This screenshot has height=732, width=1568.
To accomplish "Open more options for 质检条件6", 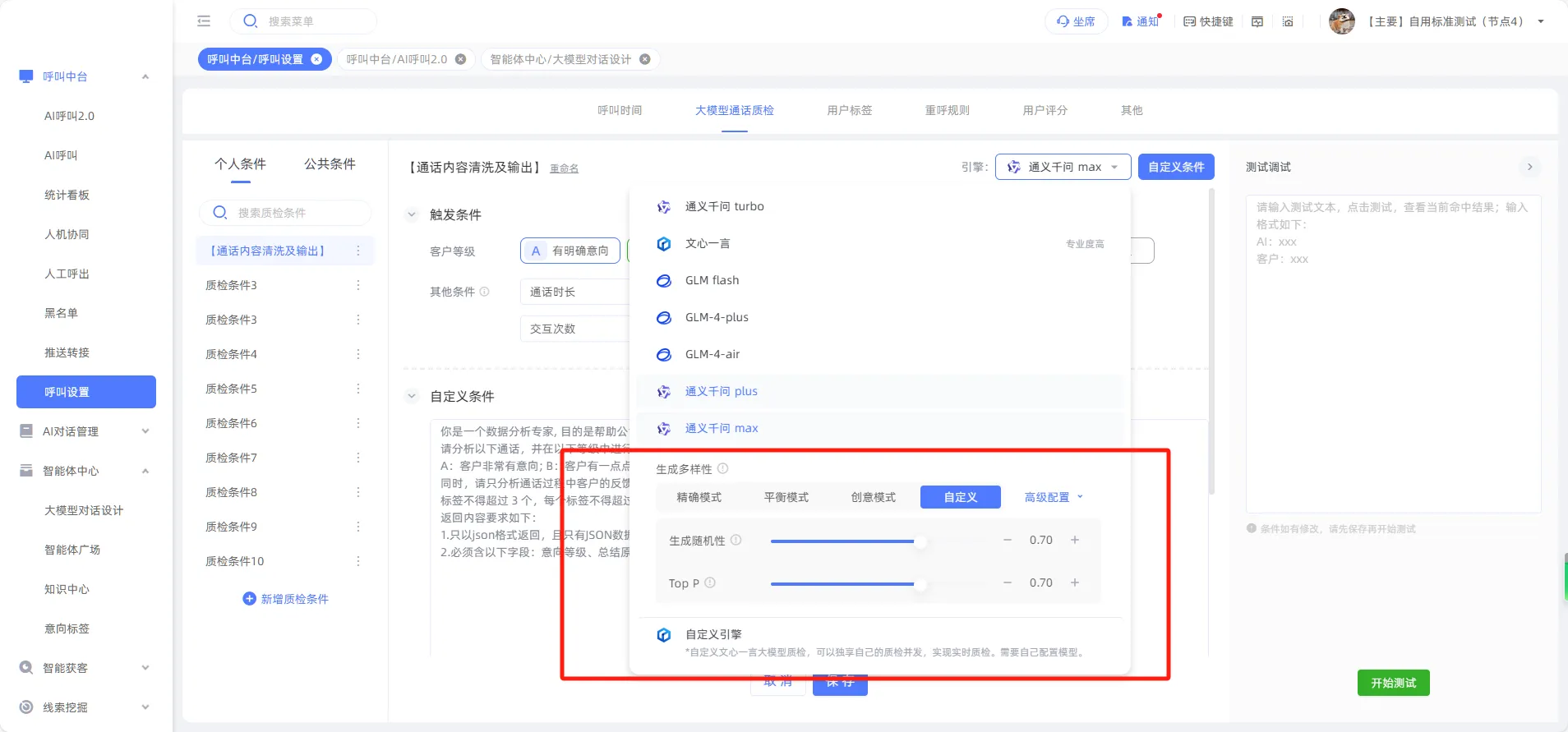I will pos(358,423).
